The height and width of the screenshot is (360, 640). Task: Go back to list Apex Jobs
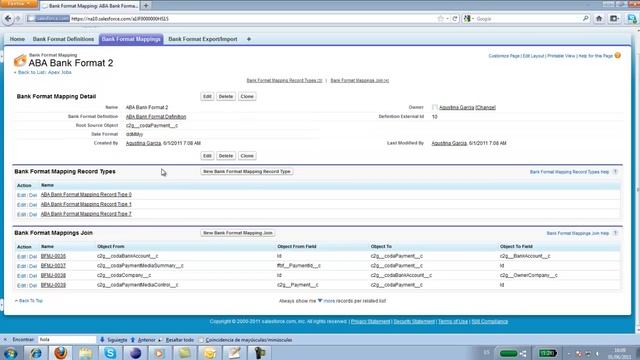coord(44,72)
